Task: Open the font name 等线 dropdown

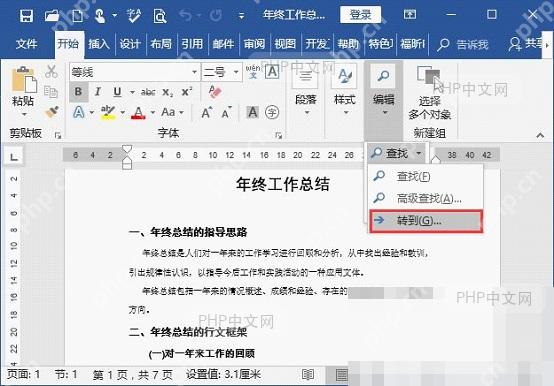Action: pos(194,72)
